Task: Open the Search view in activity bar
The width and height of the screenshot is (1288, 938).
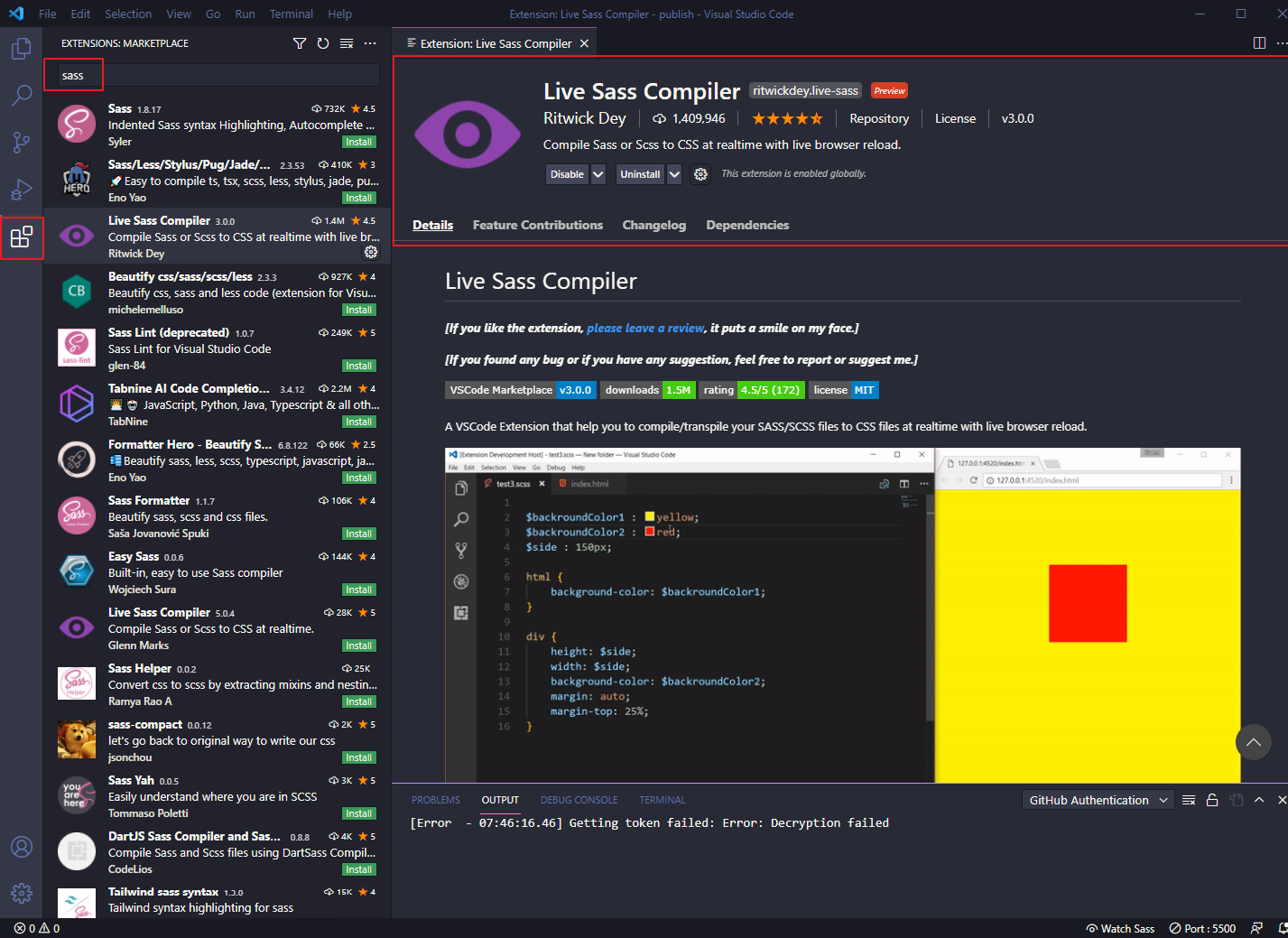Action: (x=22, y=95)
